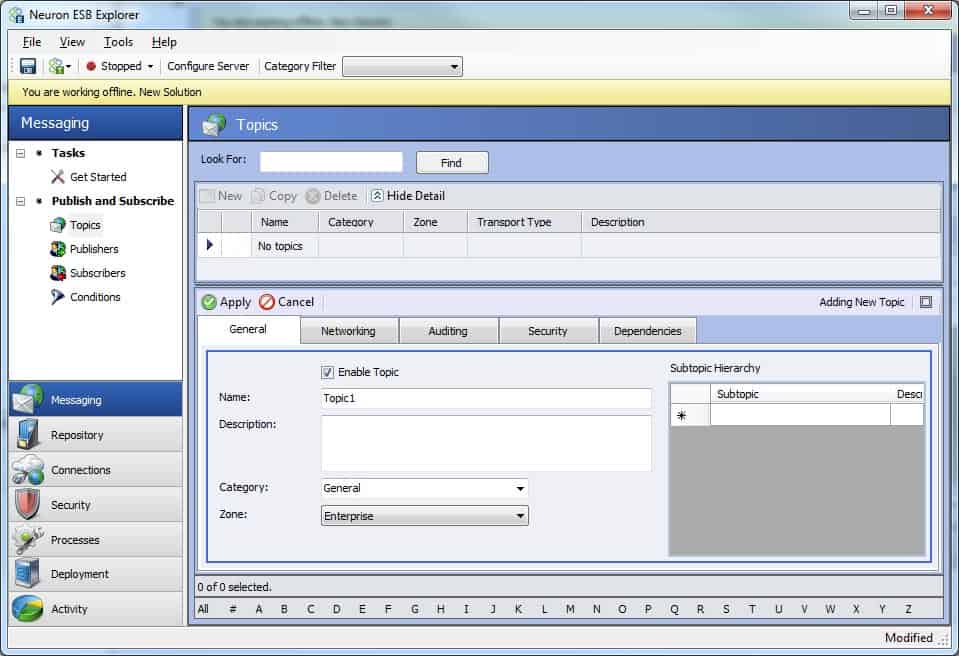The height and width of the screenshot is (656, 959).
Task: Click the 'Adding New Topic' status text
Action: coord(861,302)
